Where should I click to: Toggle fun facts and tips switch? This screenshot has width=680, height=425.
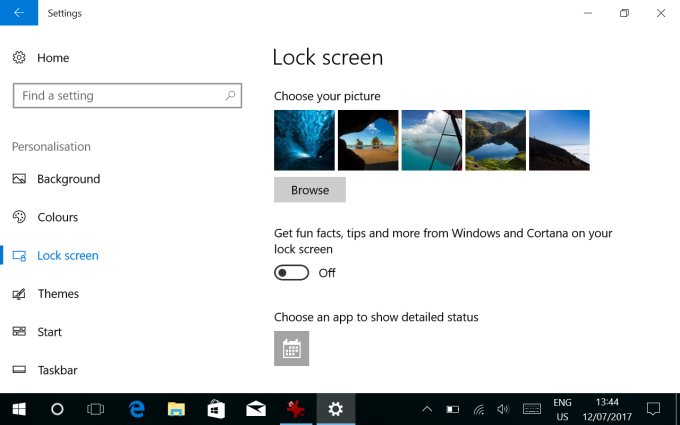tap(292, 273)
